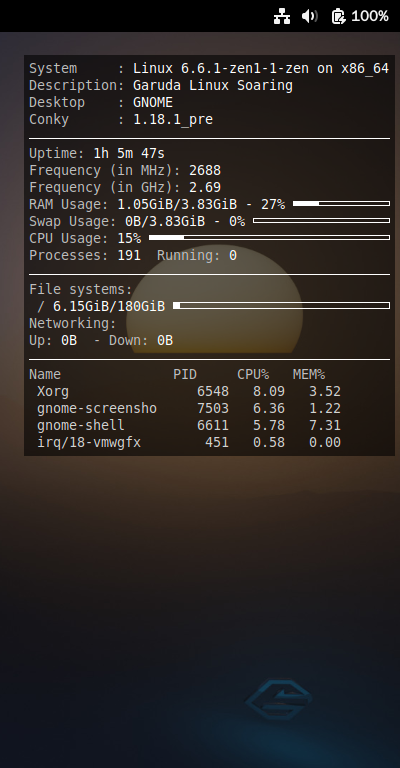Click the 'irq/18-vmwgfx' process name
This screenshot has height=768, width=400.
click(x=89, y=443)
